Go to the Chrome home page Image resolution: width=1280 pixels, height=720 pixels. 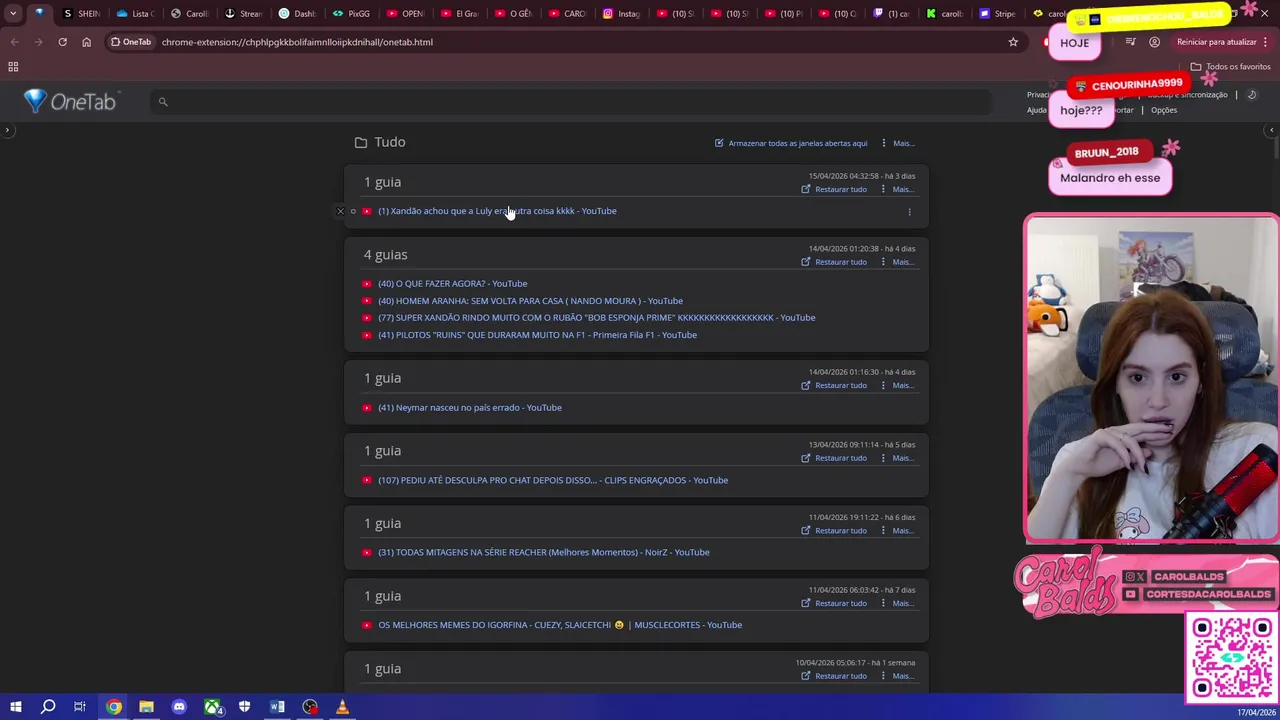[86, 42]
